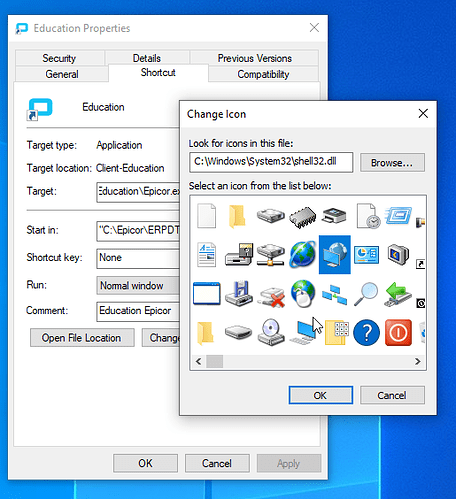The image size is (456, 499).
Task: Select the blue Internet globe icon
Action: click(302, 254)
